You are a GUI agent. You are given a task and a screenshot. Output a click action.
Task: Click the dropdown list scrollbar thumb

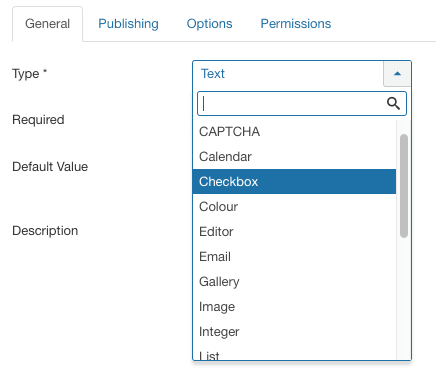pos(404,186)
